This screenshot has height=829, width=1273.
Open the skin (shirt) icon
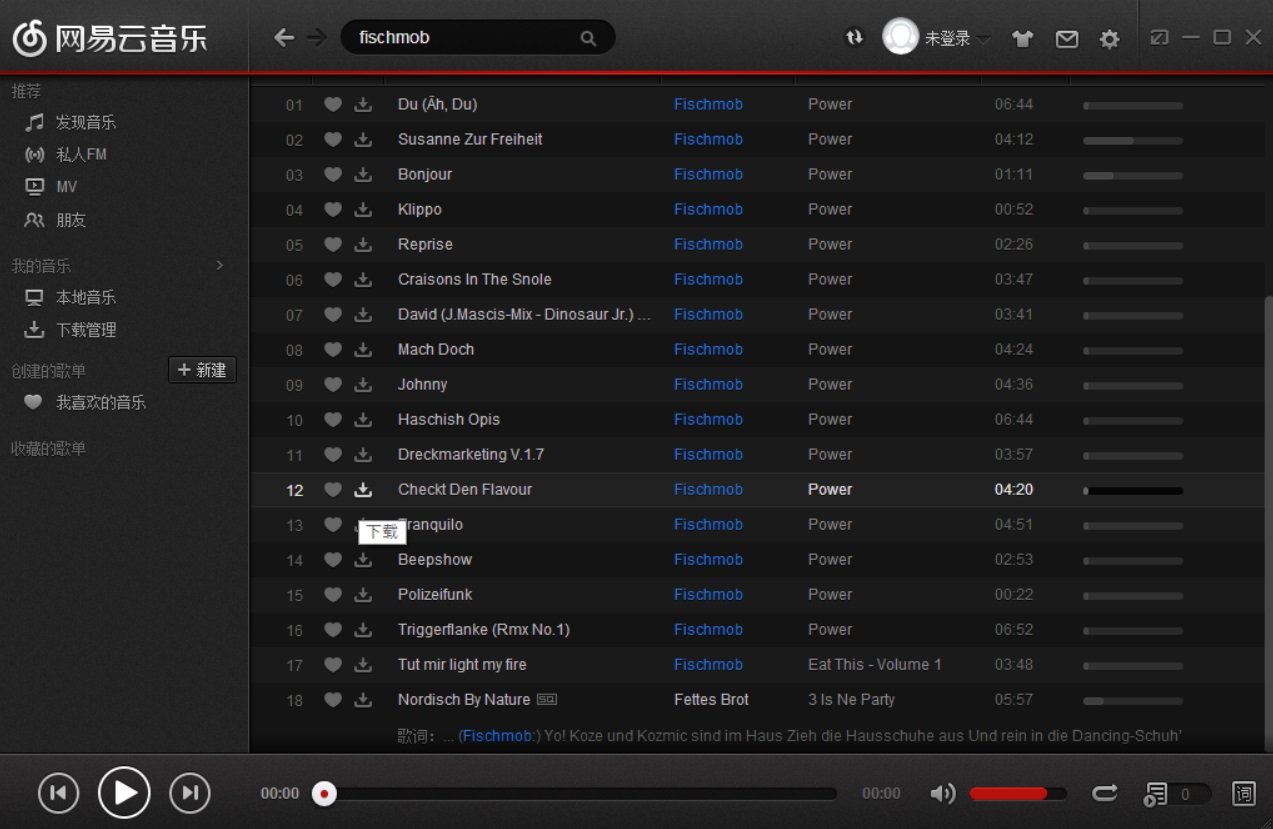tap(1022, 38)
